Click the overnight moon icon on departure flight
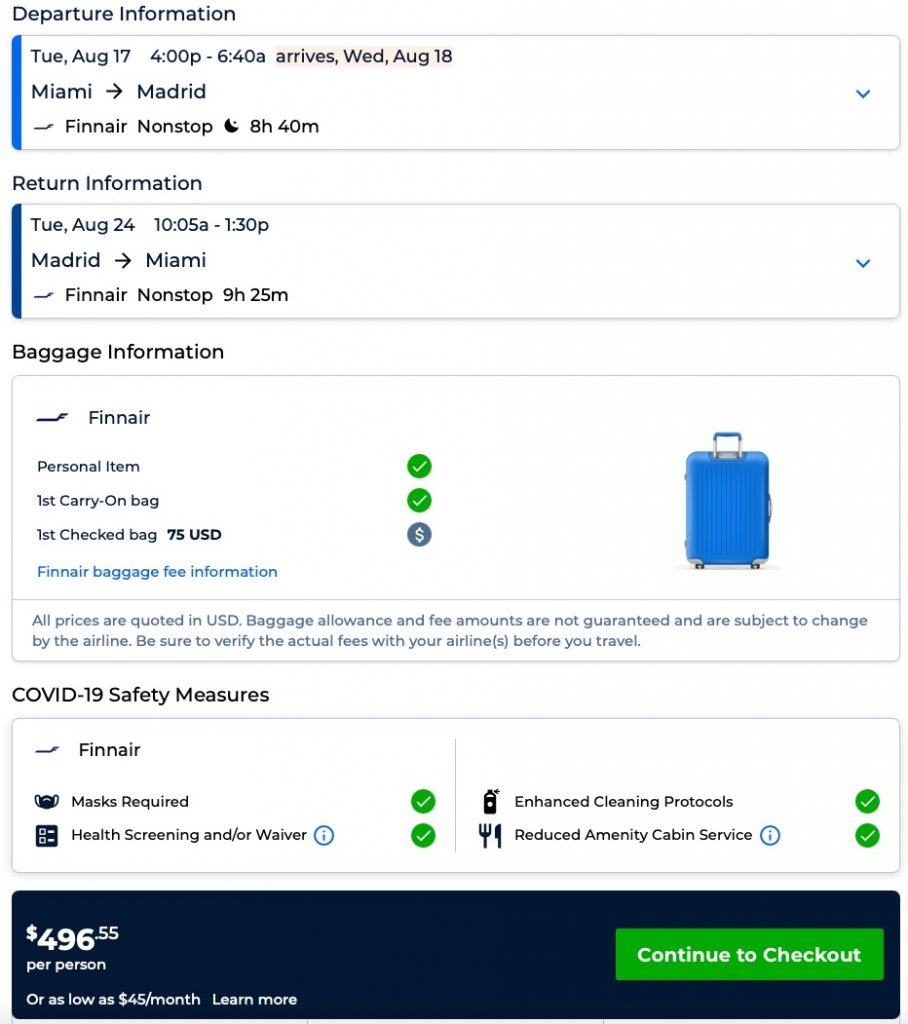The image size is (908, 1024). (x=232, y=126)
